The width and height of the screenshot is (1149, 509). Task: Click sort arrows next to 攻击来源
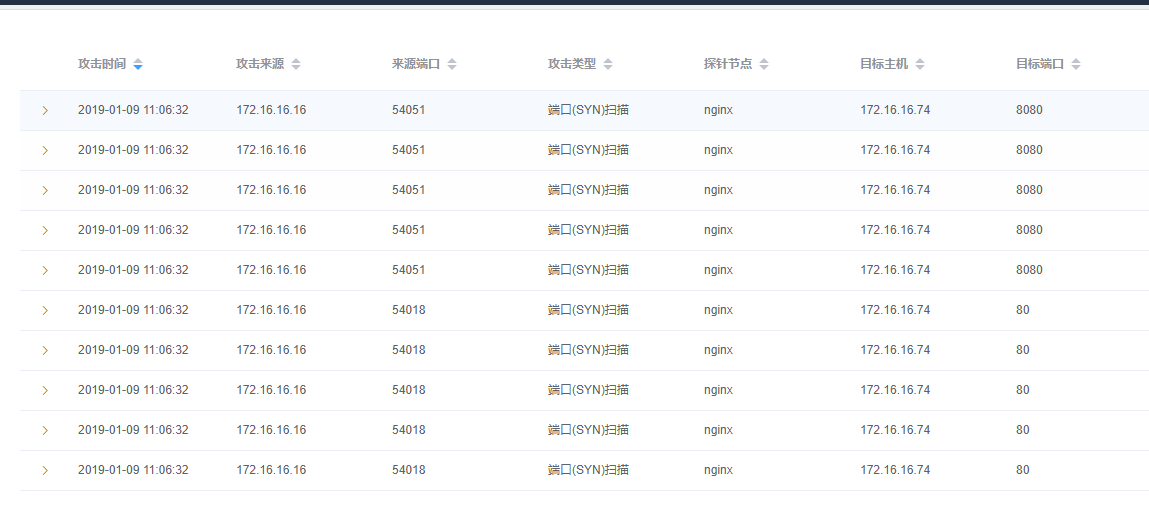pyautogui.click(x=295, y=64)
